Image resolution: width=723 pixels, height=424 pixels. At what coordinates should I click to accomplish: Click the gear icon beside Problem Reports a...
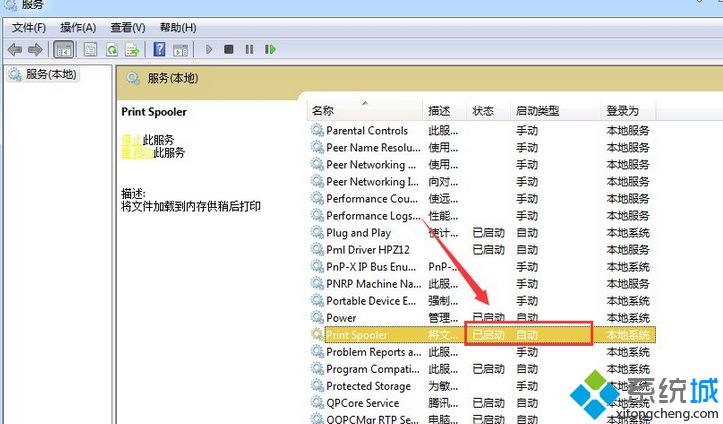317,352
